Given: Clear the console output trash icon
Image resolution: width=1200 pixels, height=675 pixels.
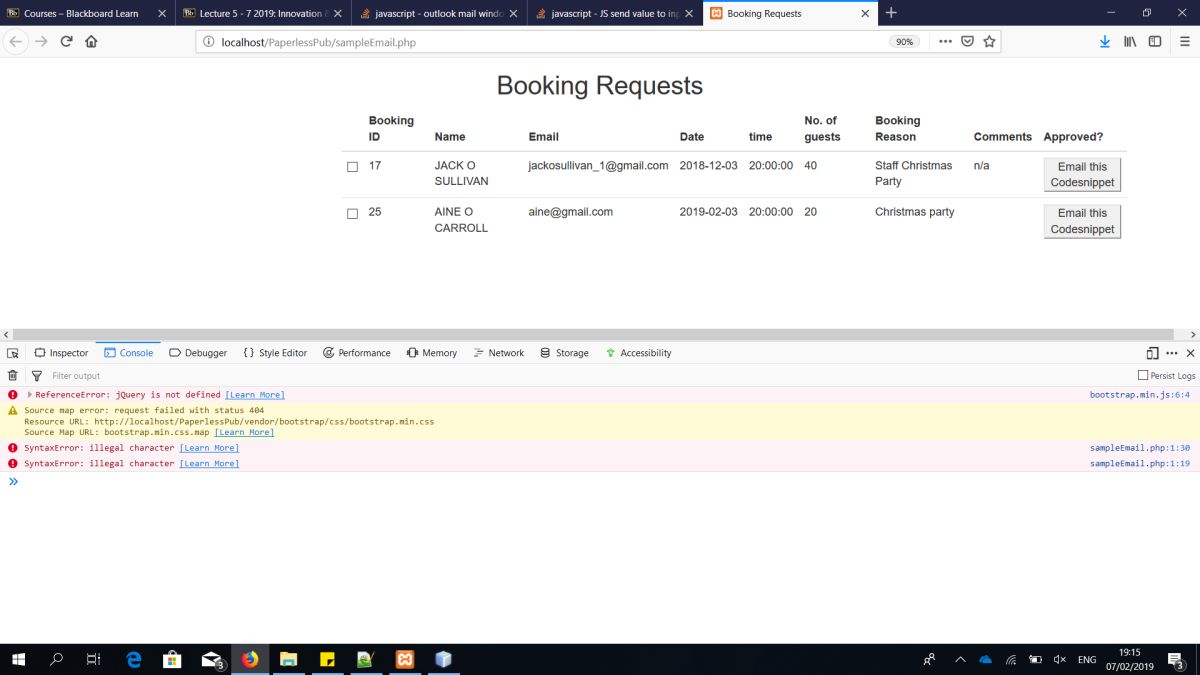Looking at the screenshot, I should [13, 376].
